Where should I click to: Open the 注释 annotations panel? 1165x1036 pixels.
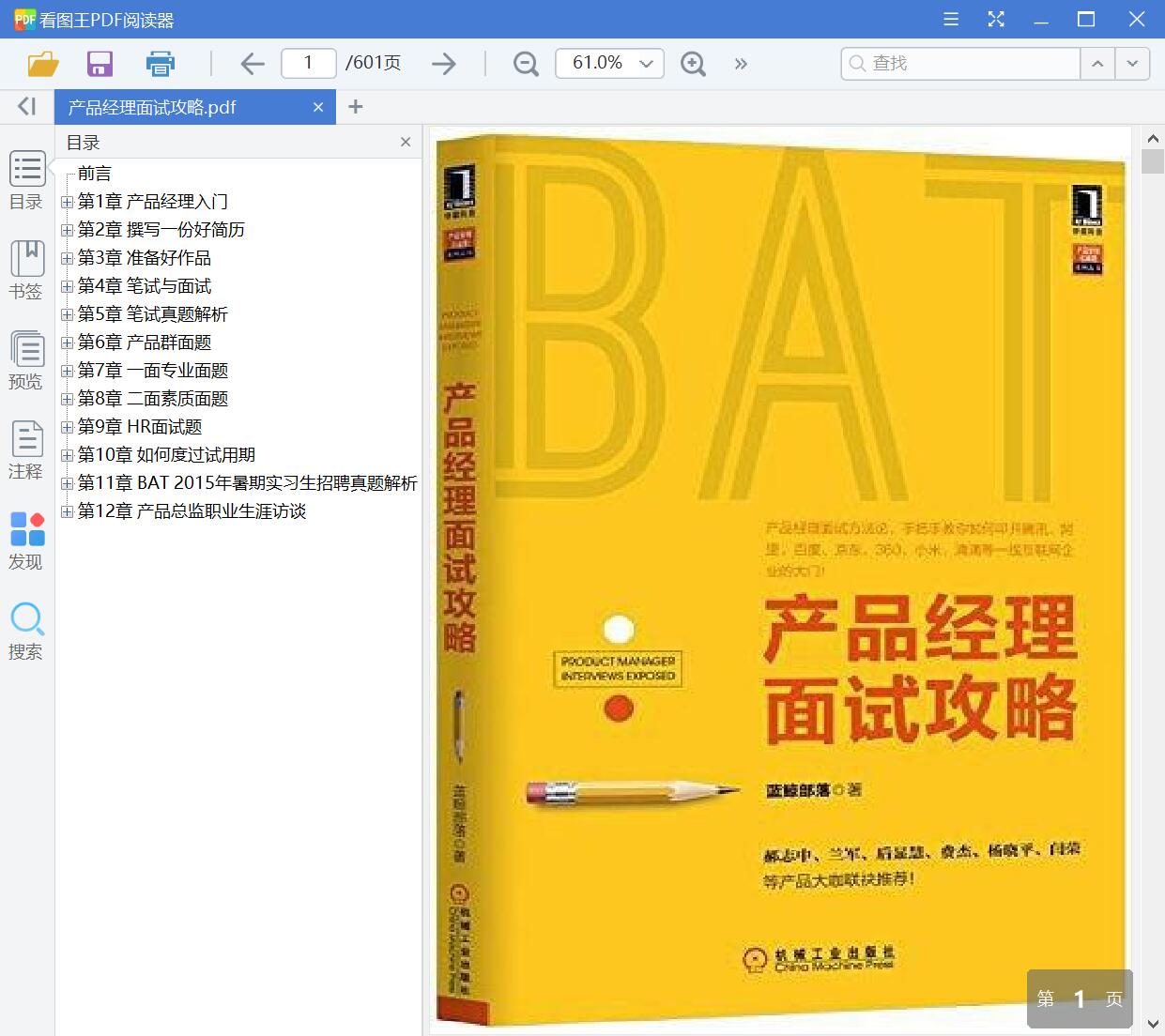click(x=26, y=449)
